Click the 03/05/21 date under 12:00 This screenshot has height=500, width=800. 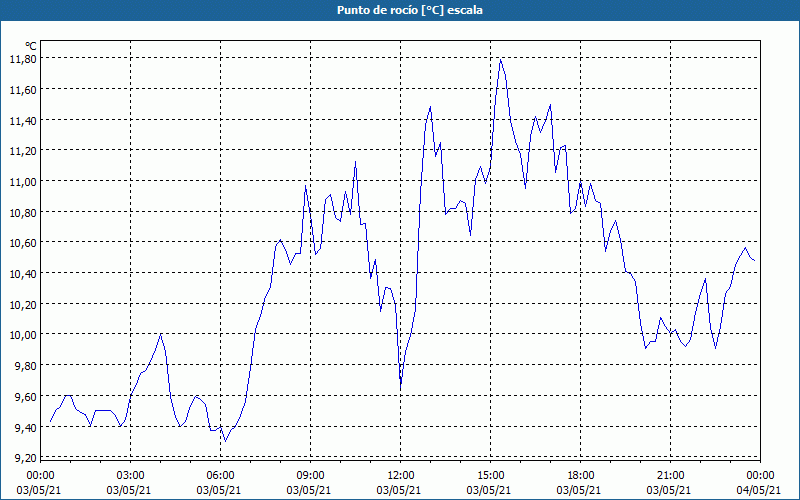tap(399, 490)
